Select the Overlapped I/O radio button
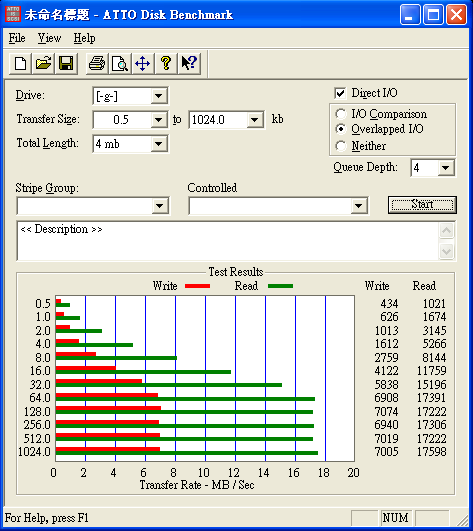This screenshot has width=473, height=531. point(341,129)
